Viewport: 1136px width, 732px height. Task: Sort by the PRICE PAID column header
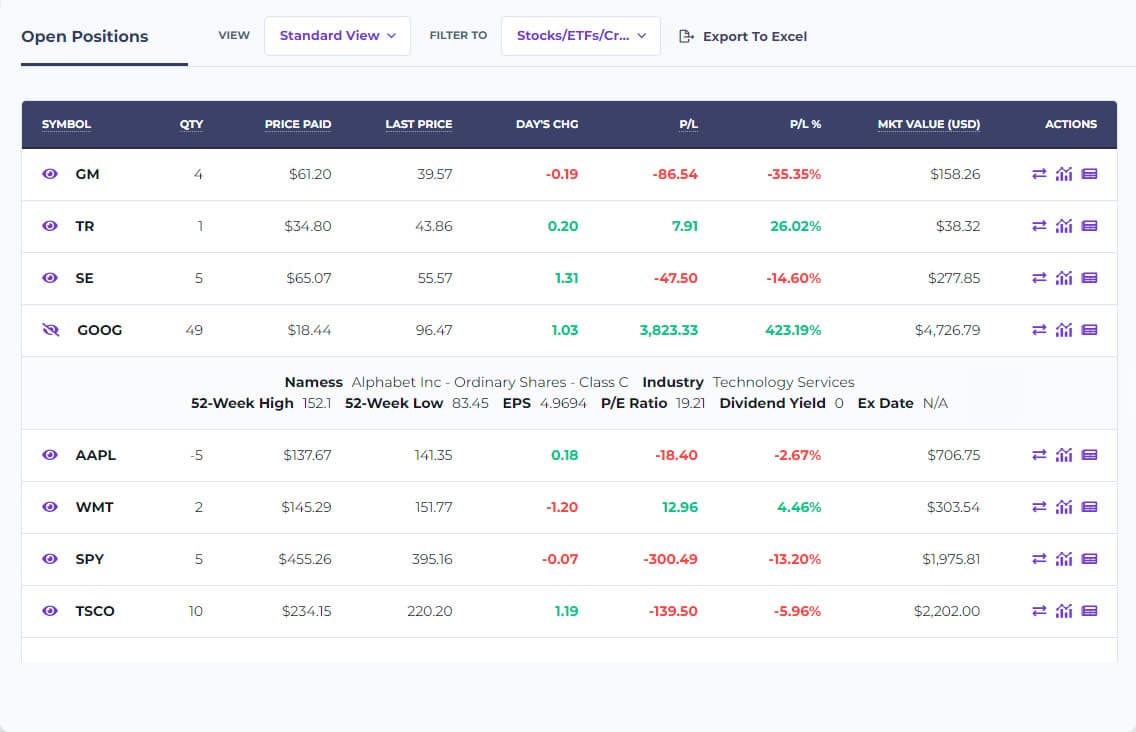tap(298, 124)
